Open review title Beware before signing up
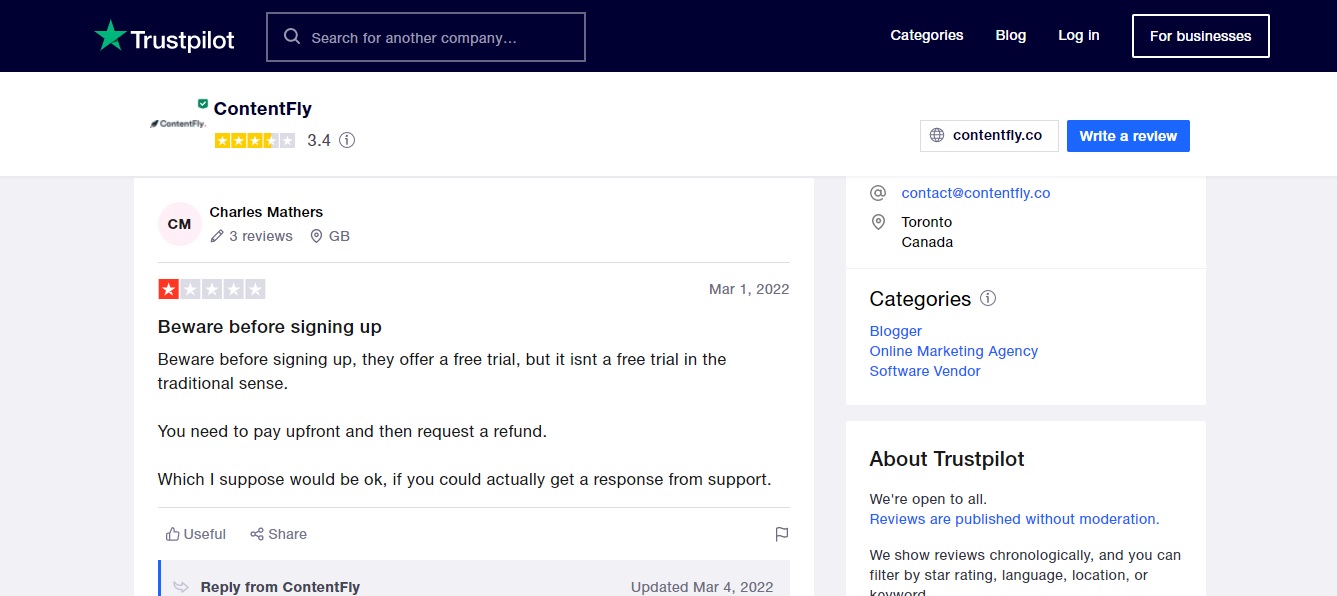 (270, 327)
